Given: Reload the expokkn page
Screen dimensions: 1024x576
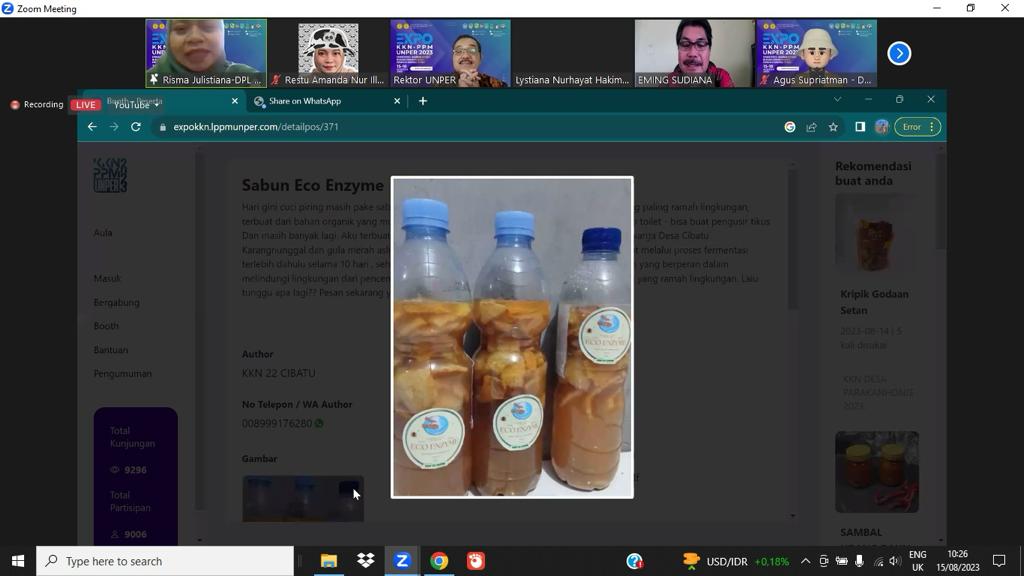Looking at the screenshot, I should [x=136, y=127].
